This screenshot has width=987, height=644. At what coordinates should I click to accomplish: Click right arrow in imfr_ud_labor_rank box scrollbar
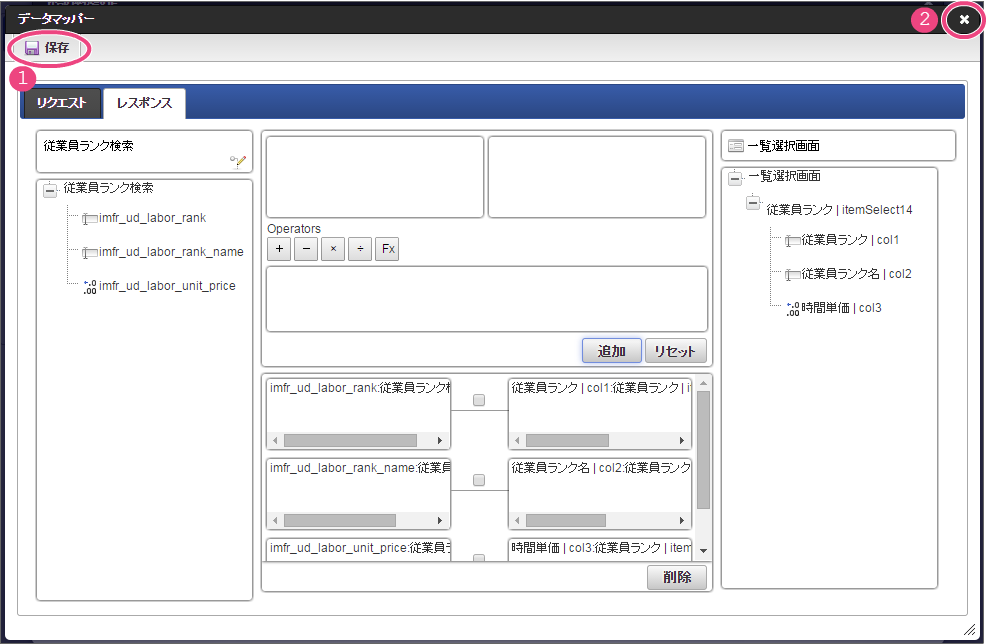point(439,441)
